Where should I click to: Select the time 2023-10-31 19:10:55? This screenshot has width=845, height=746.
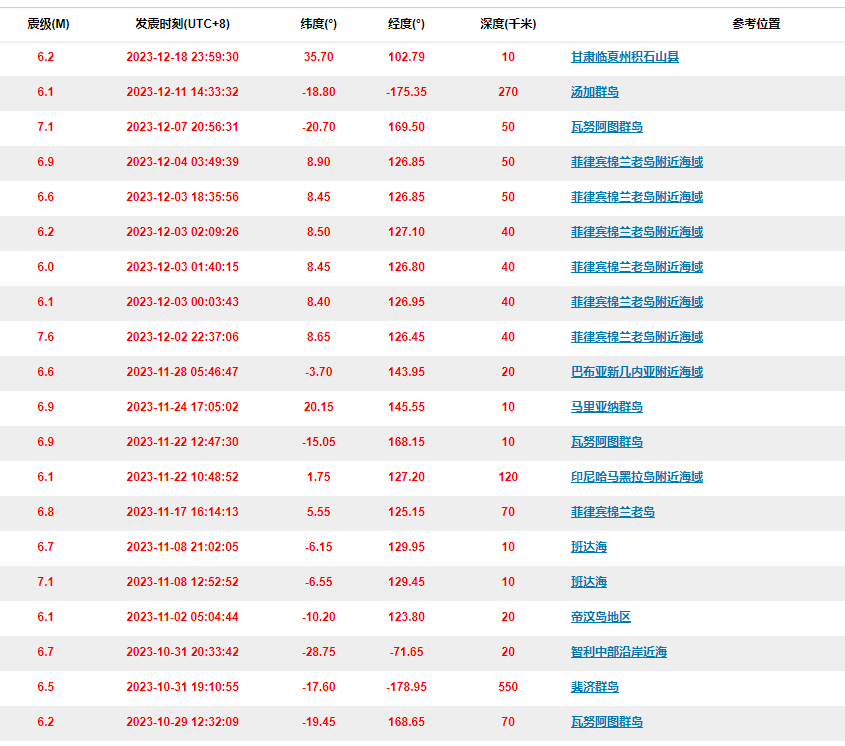183,688
